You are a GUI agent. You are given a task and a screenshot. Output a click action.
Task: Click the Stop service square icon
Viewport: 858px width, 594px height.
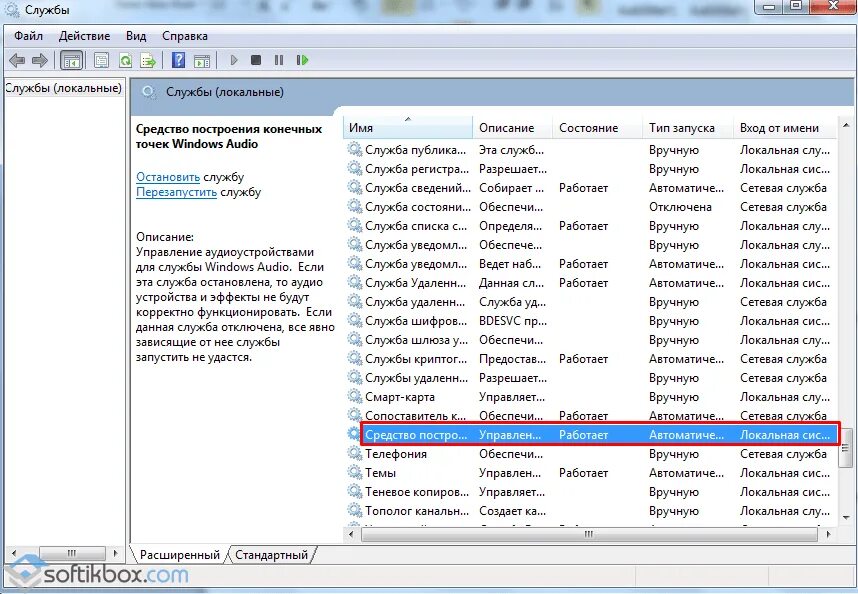coord(256,60)
